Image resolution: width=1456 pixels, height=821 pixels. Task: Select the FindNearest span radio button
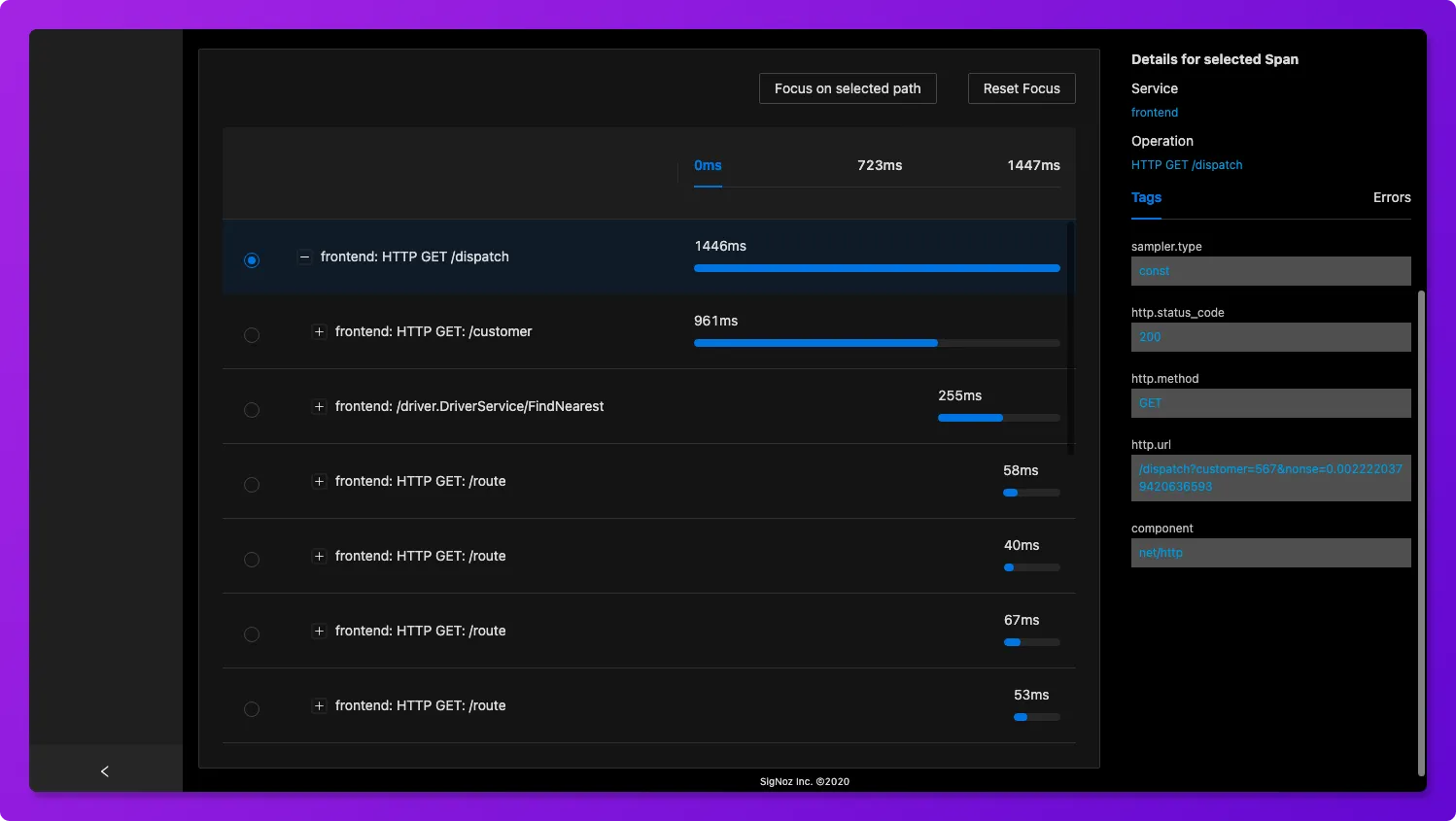point(252,410)
